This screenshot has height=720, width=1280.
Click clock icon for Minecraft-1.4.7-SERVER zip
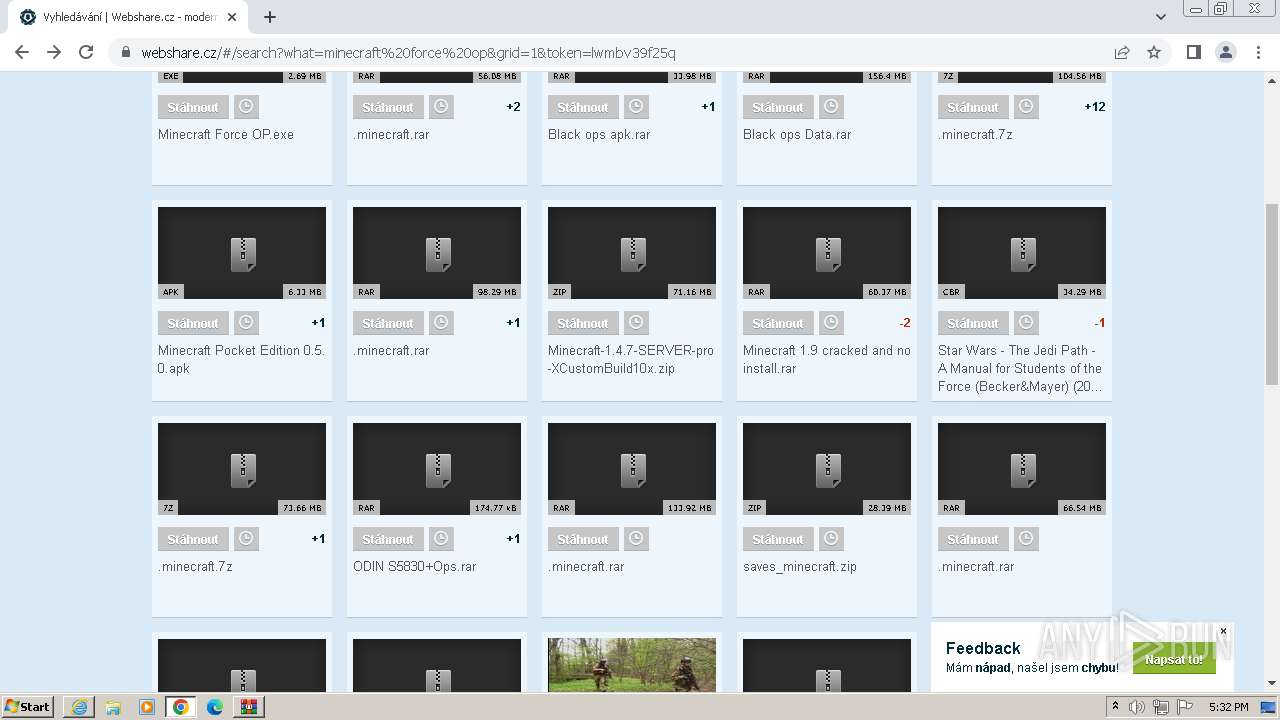(x=636, y=323)
